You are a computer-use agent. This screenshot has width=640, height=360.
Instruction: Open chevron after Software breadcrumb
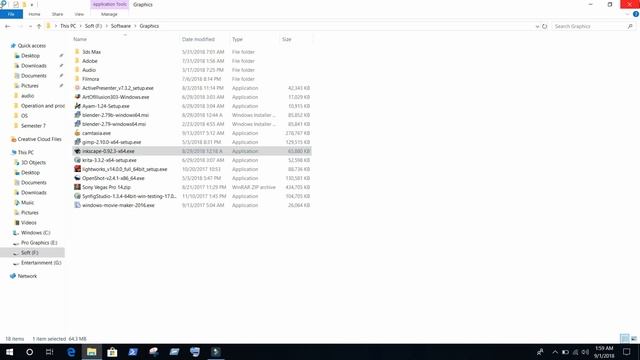point(136,26)
